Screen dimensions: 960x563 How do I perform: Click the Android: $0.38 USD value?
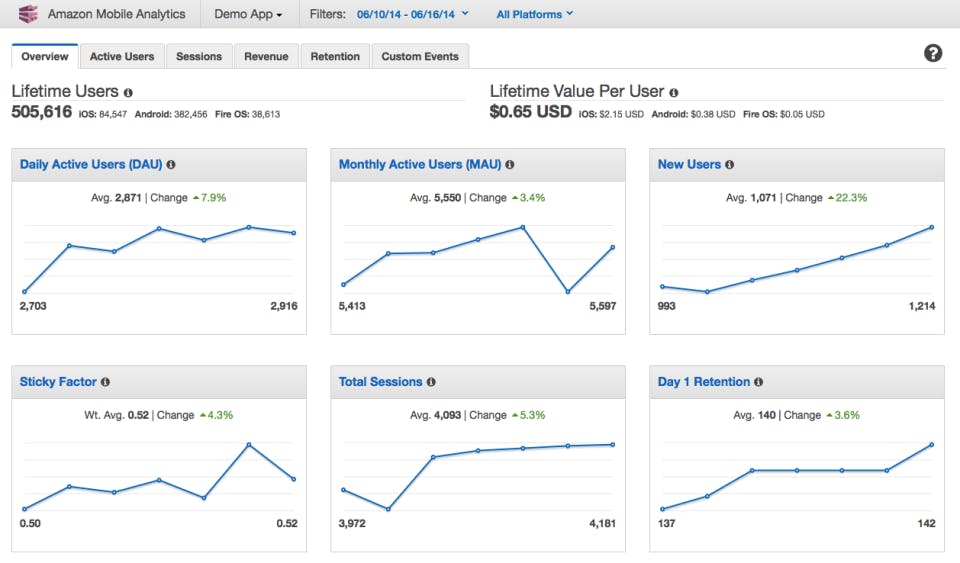click(x=693, y=114)
